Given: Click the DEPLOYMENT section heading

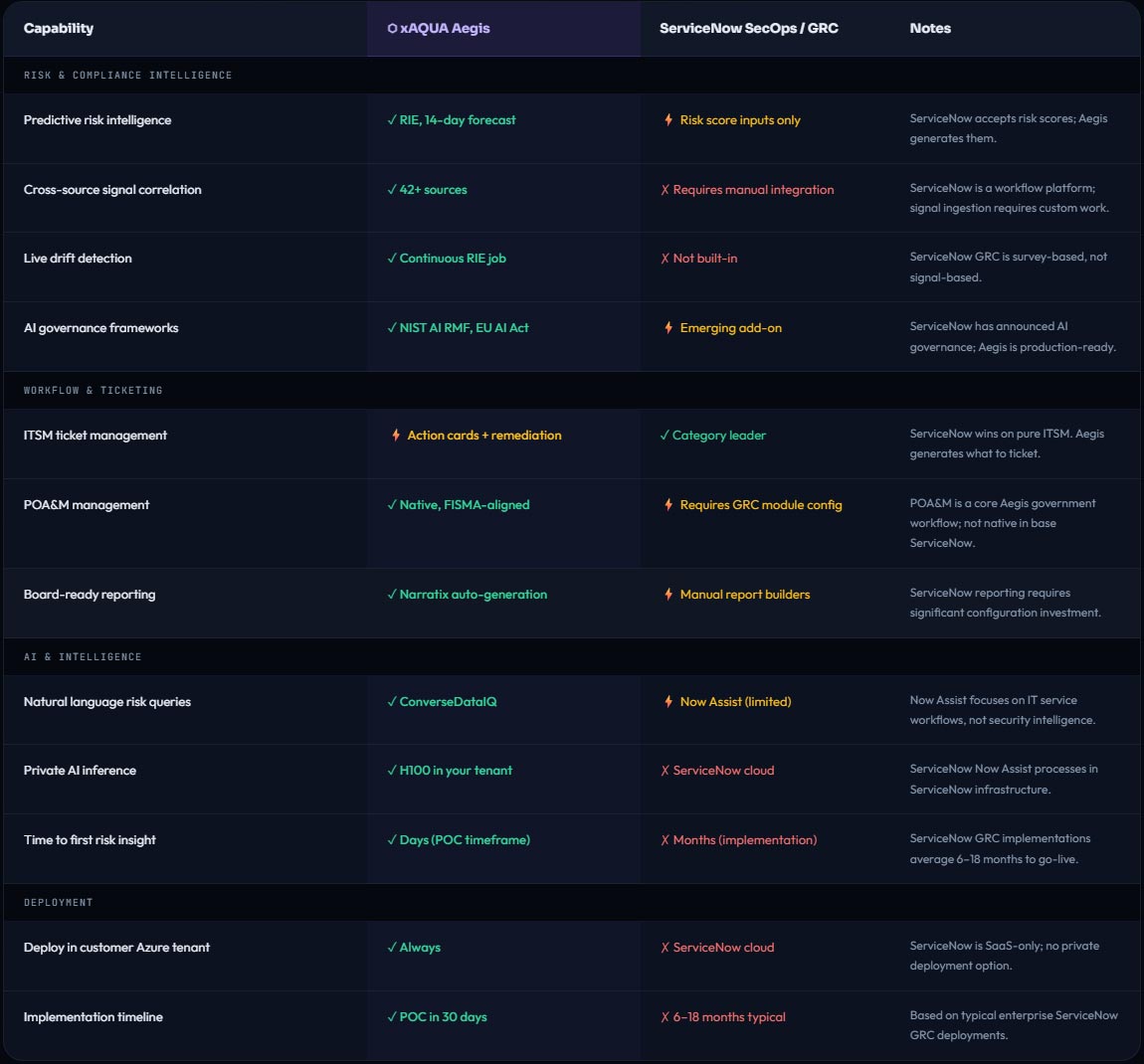Looking at the screenshot, I should [59, 902].
